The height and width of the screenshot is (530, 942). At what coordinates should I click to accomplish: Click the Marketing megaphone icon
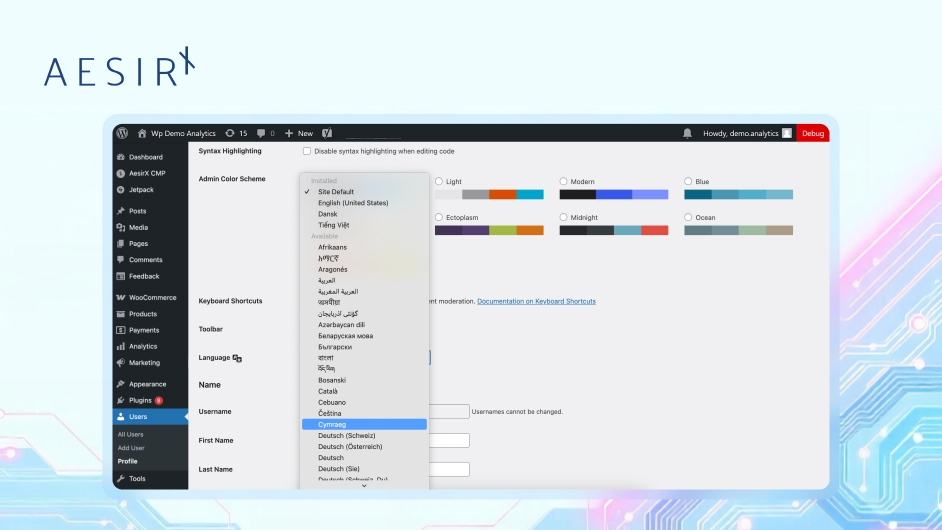click(121, 362)
